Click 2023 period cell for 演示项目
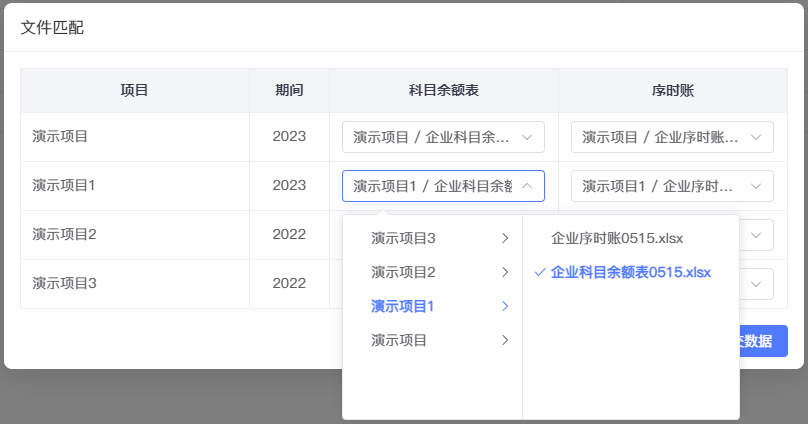 click(289, 137)
